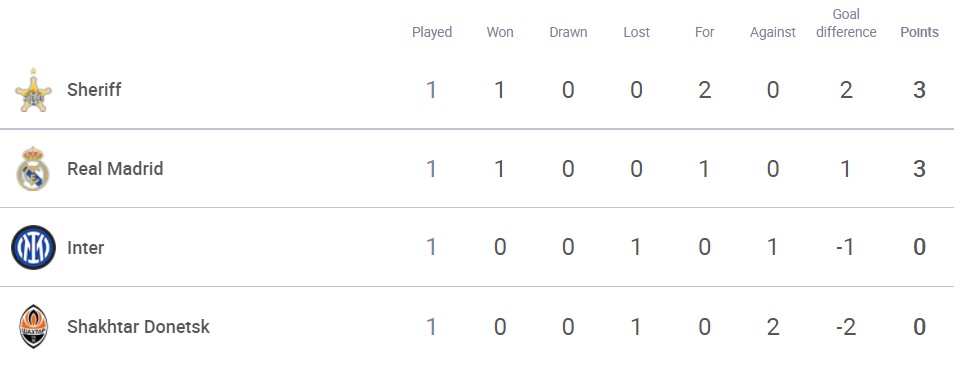The height and width of the screenshot is (368, 963).
Task: Click Shakhtar Donetsk's goal difference -2
Action: coord(846,326)
